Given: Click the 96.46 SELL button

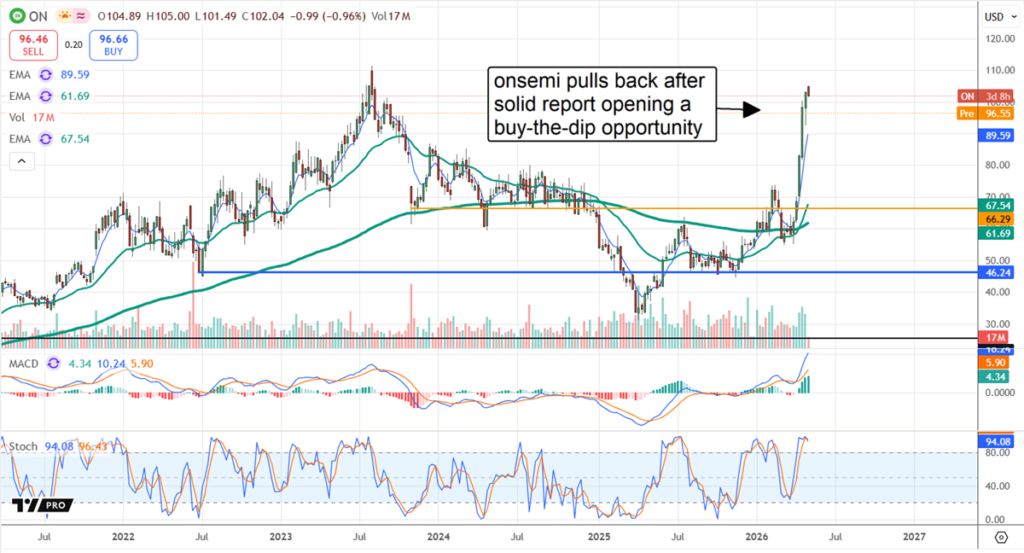Looking at the screenshot, I should pos(33,45).
